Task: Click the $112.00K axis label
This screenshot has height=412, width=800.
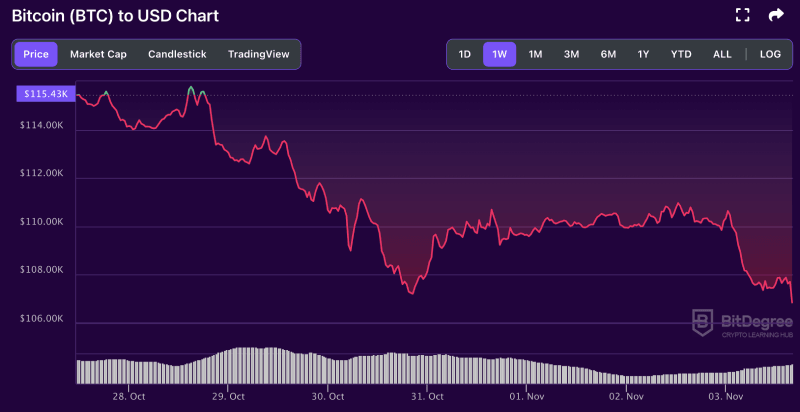Action: [41, 173]
